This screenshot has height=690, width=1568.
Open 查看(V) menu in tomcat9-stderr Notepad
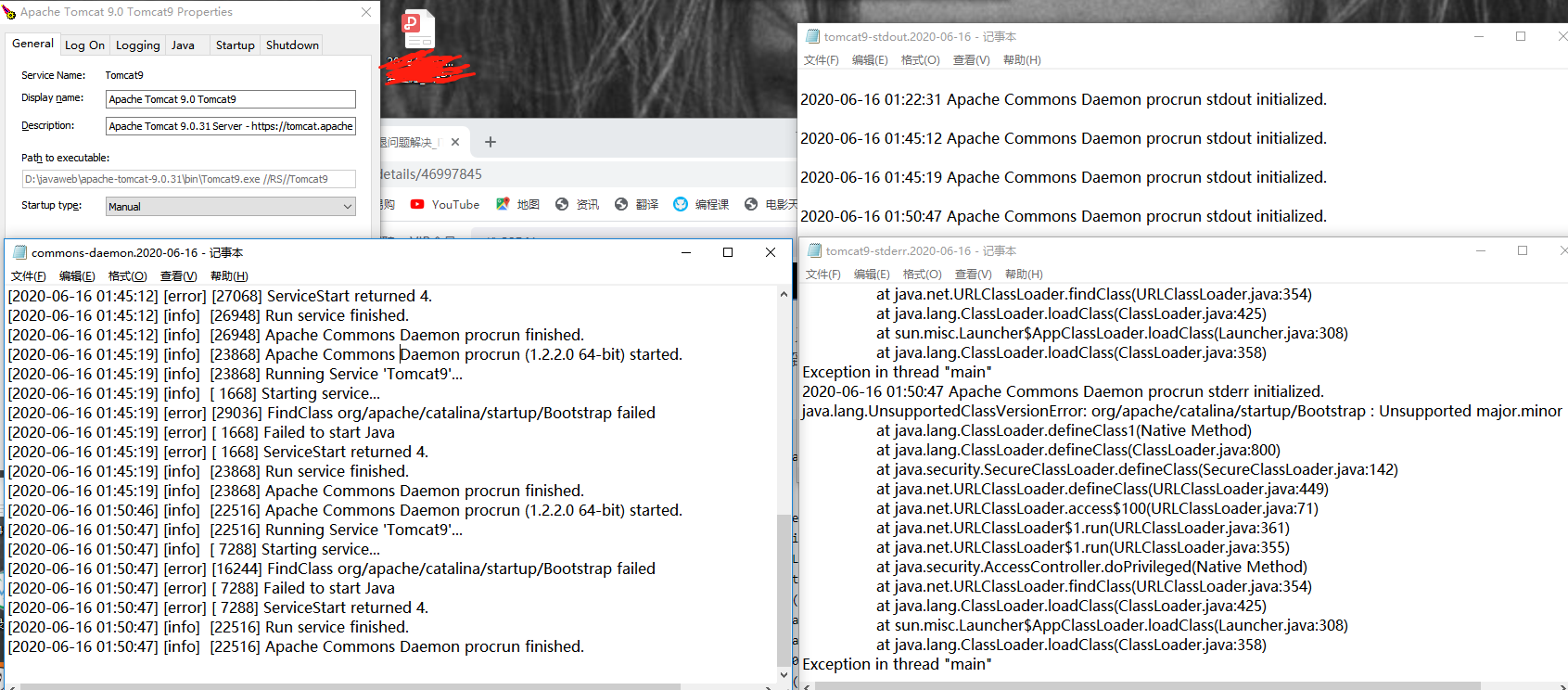tap(974, 274)
